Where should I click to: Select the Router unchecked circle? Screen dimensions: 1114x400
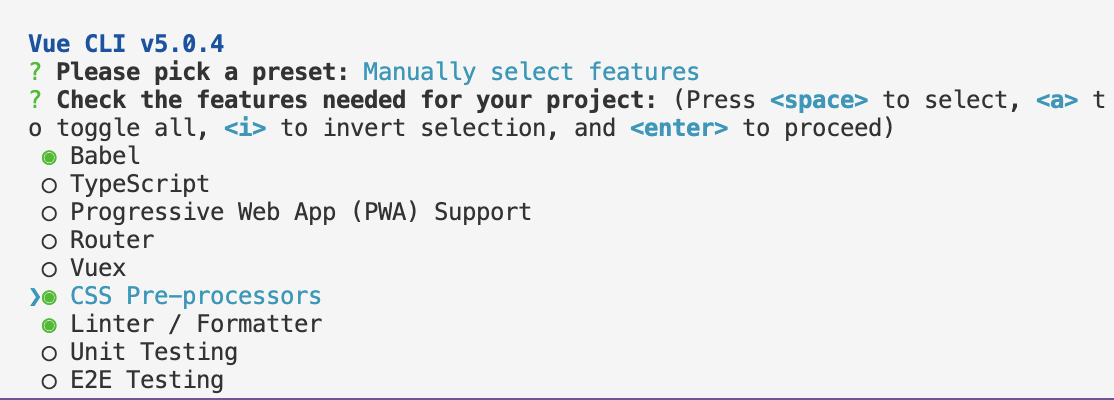tap(49, 242)
